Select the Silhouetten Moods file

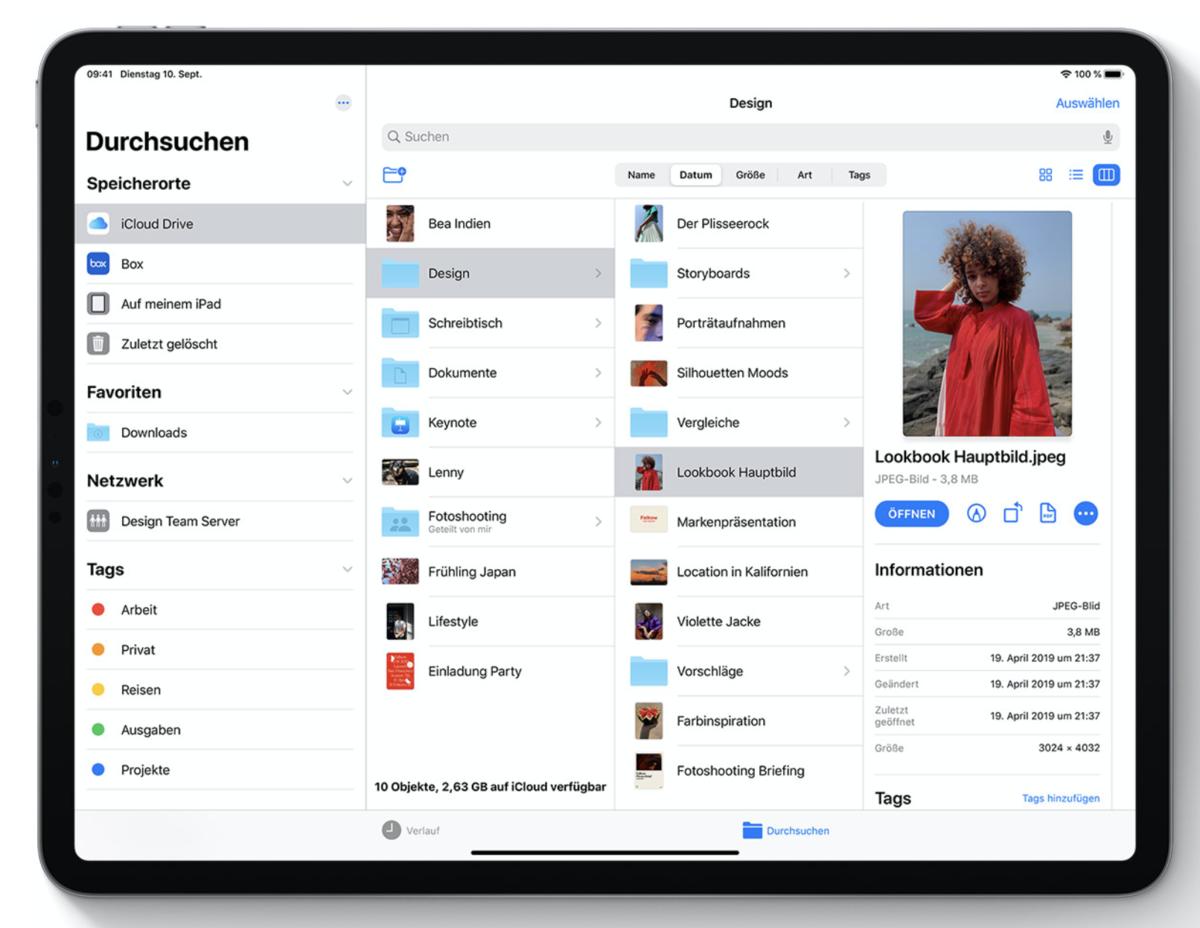(x=739, y=373)
